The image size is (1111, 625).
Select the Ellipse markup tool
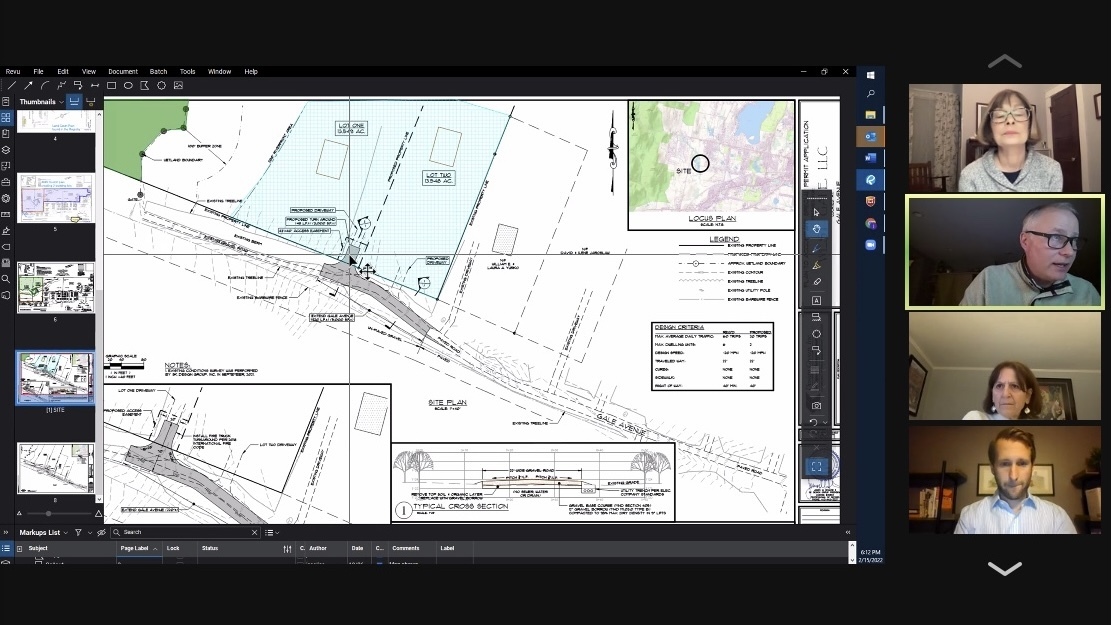128,86
